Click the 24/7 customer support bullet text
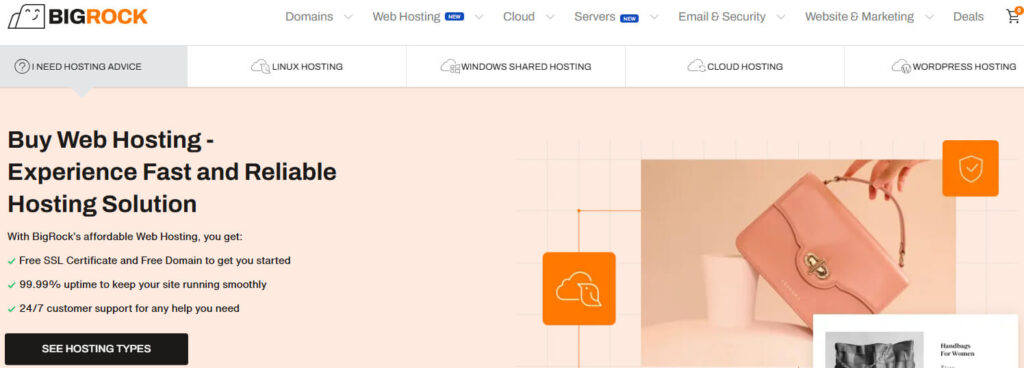This screenshot has height=368, width=1024. (129, 308)
